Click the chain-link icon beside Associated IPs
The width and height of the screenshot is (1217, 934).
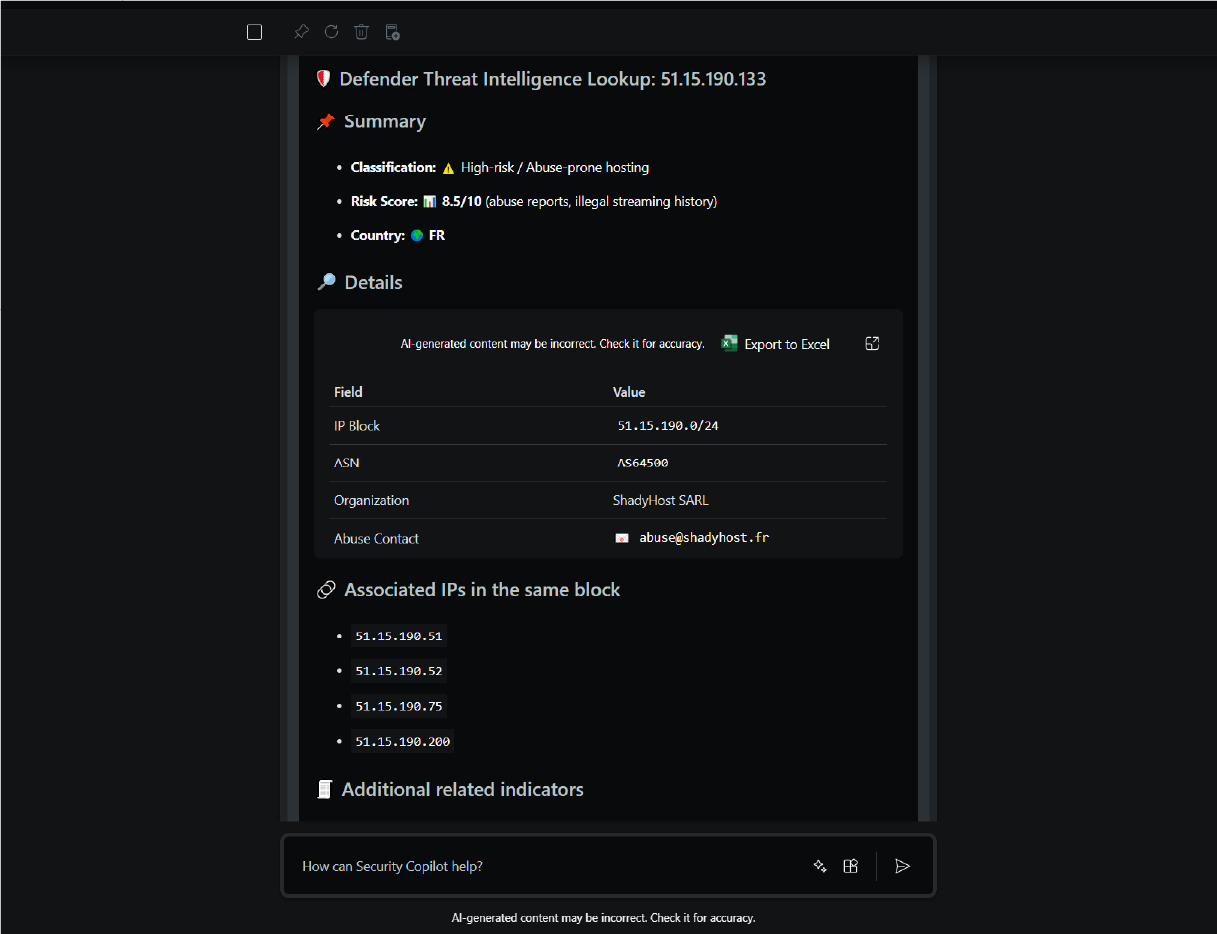click(x=326, y=590)
